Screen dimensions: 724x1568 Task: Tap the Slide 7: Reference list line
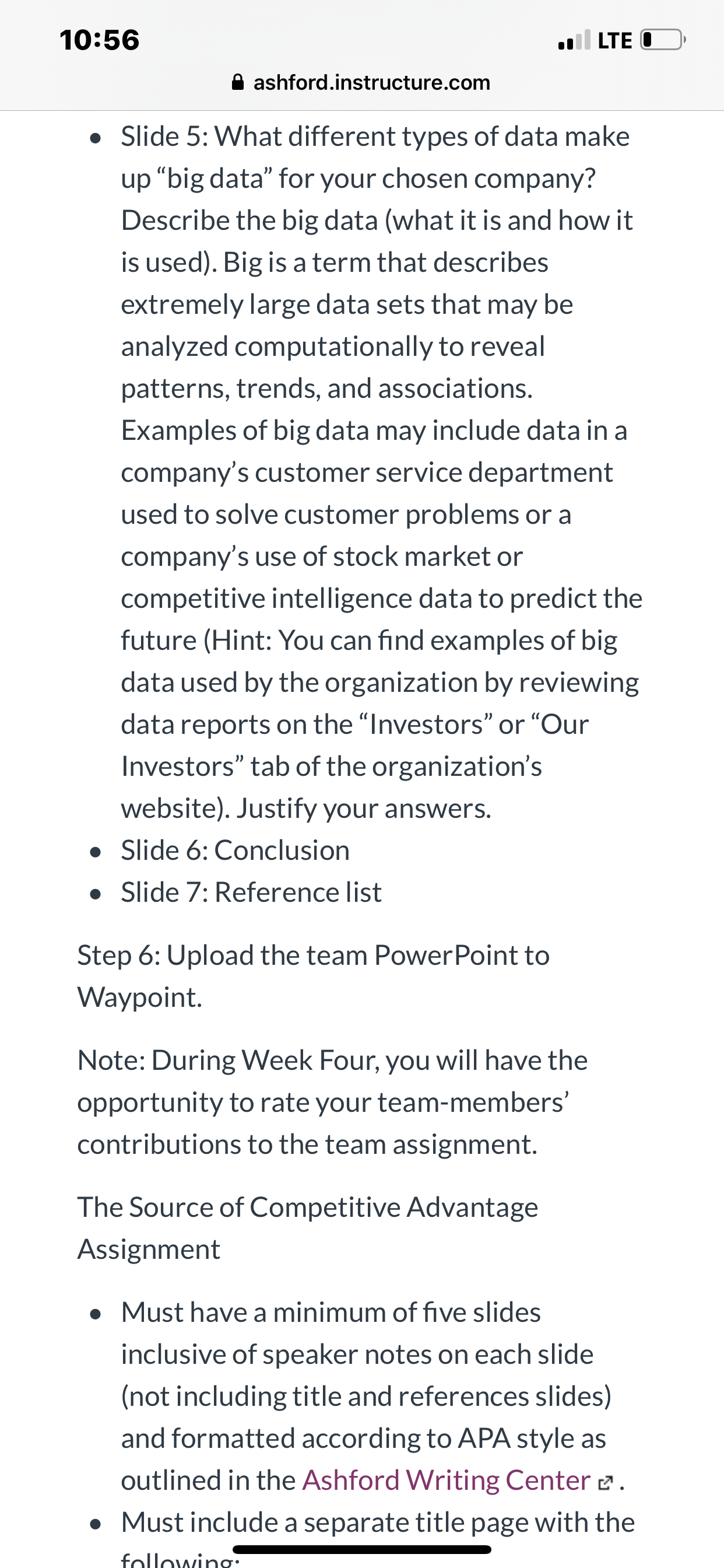click(251, 892)
